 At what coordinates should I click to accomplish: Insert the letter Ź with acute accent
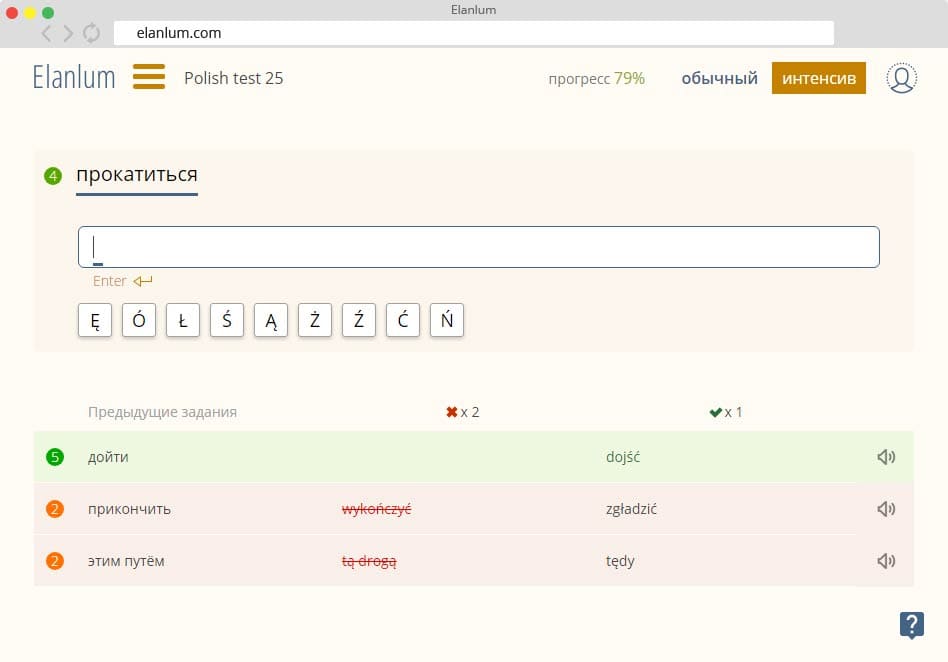(359, 320)
